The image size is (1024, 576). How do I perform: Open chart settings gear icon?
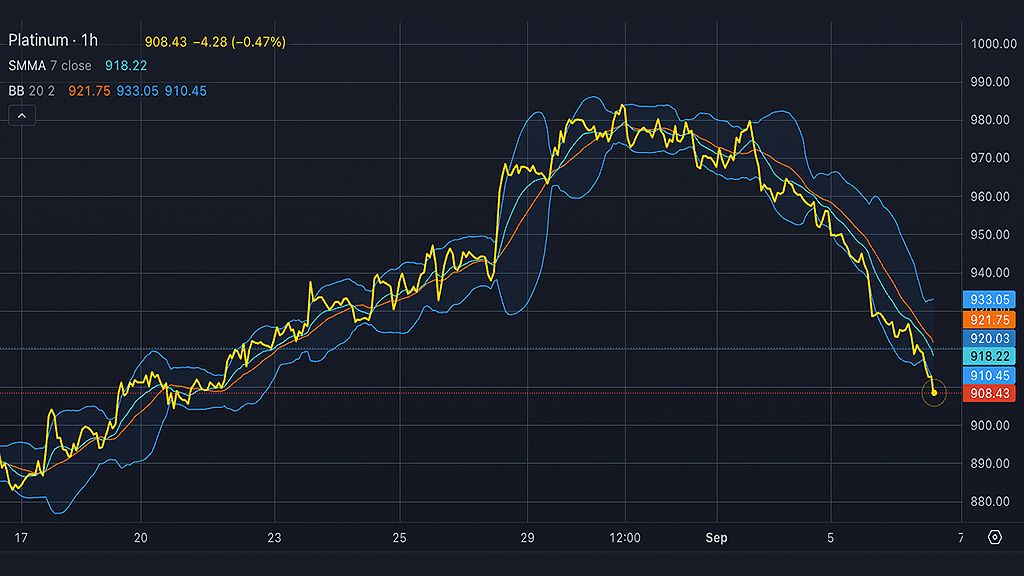coord(994,537)
